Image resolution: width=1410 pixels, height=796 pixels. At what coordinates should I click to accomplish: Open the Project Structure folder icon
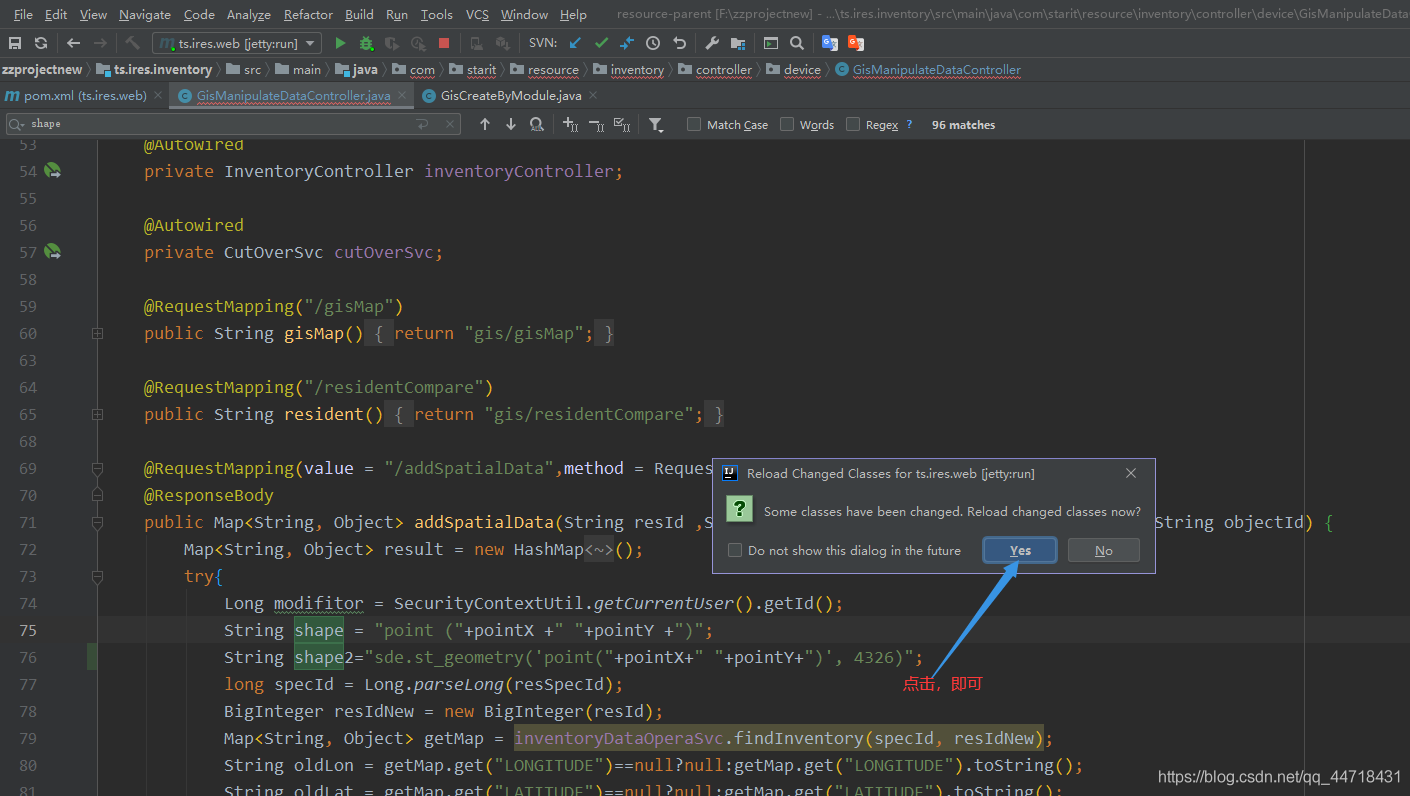coord(738,43)
